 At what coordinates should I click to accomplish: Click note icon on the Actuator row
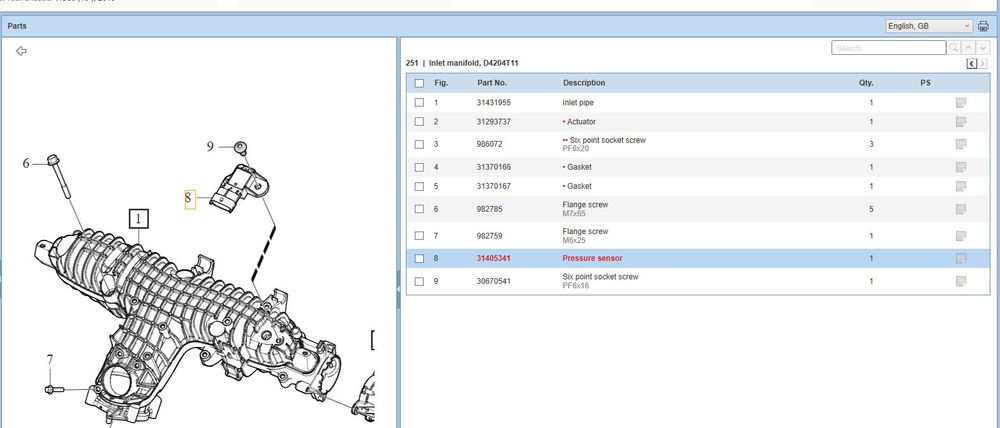[960, 122]
